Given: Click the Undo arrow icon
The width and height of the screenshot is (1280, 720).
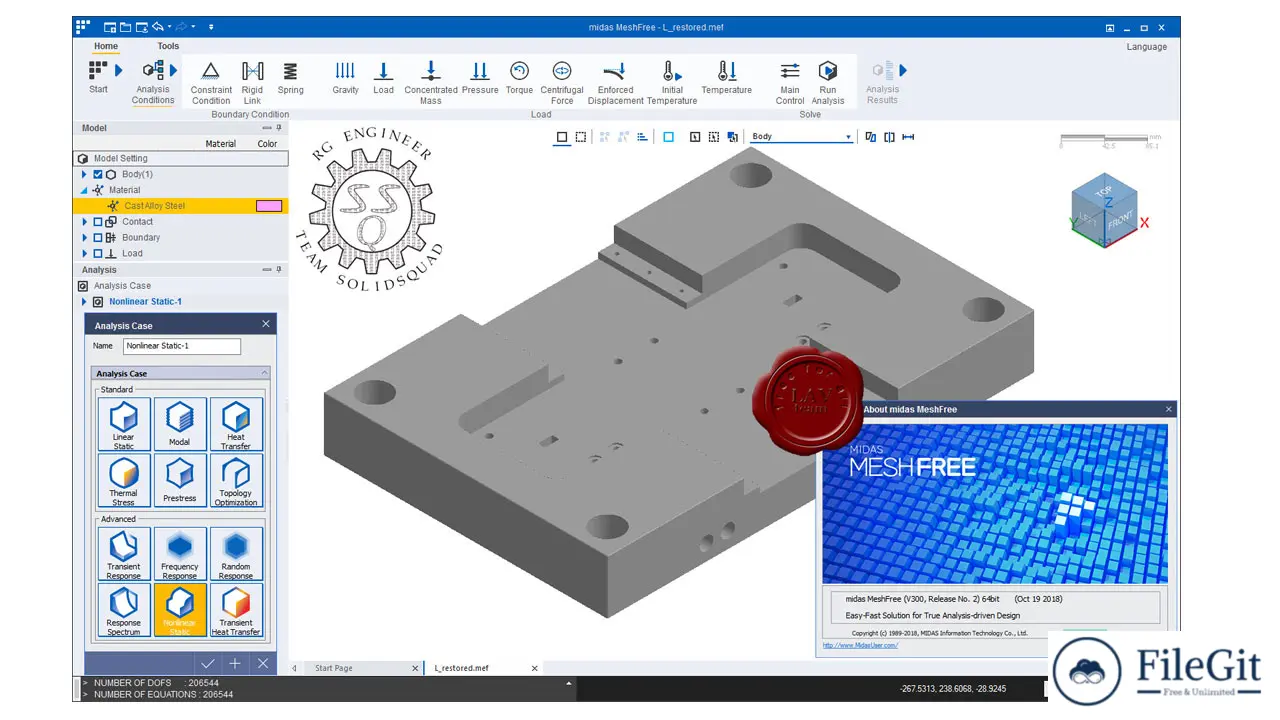Looking at the screenshot, I should pos(157,27).
